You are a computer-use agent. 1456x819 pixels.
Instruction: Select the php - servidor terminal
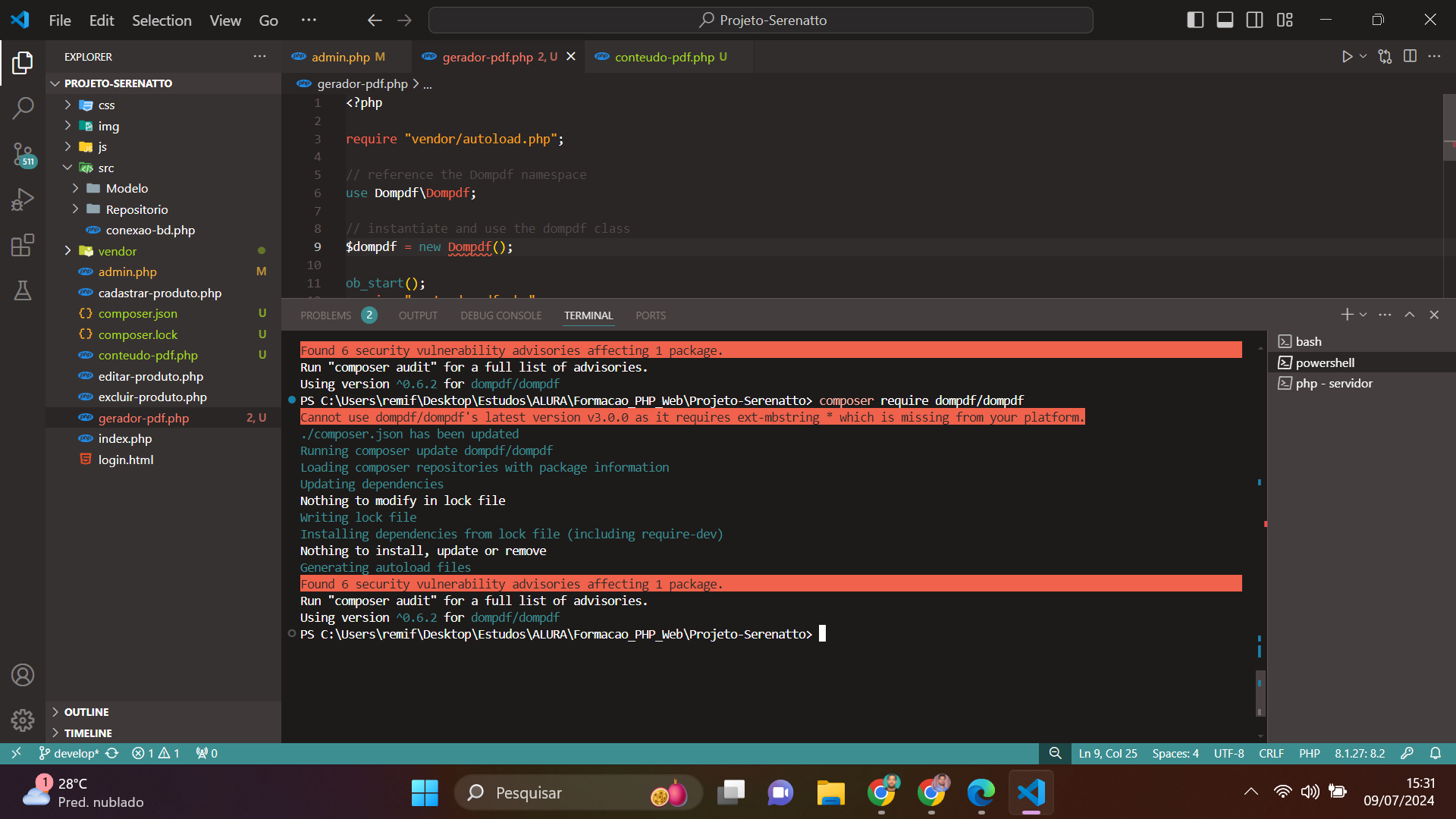tap(1362, 383)
